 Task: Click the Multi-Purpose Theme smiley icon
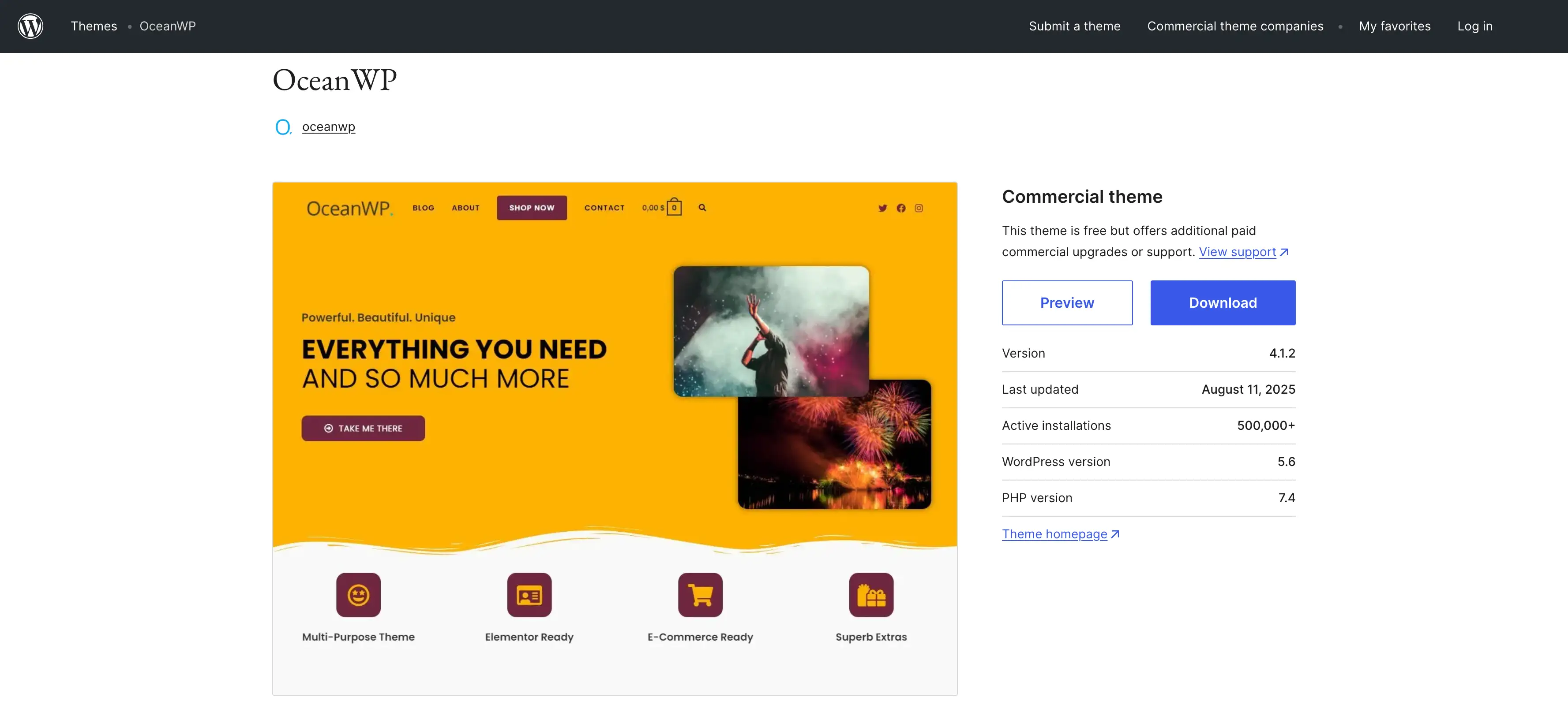(359, 594)
